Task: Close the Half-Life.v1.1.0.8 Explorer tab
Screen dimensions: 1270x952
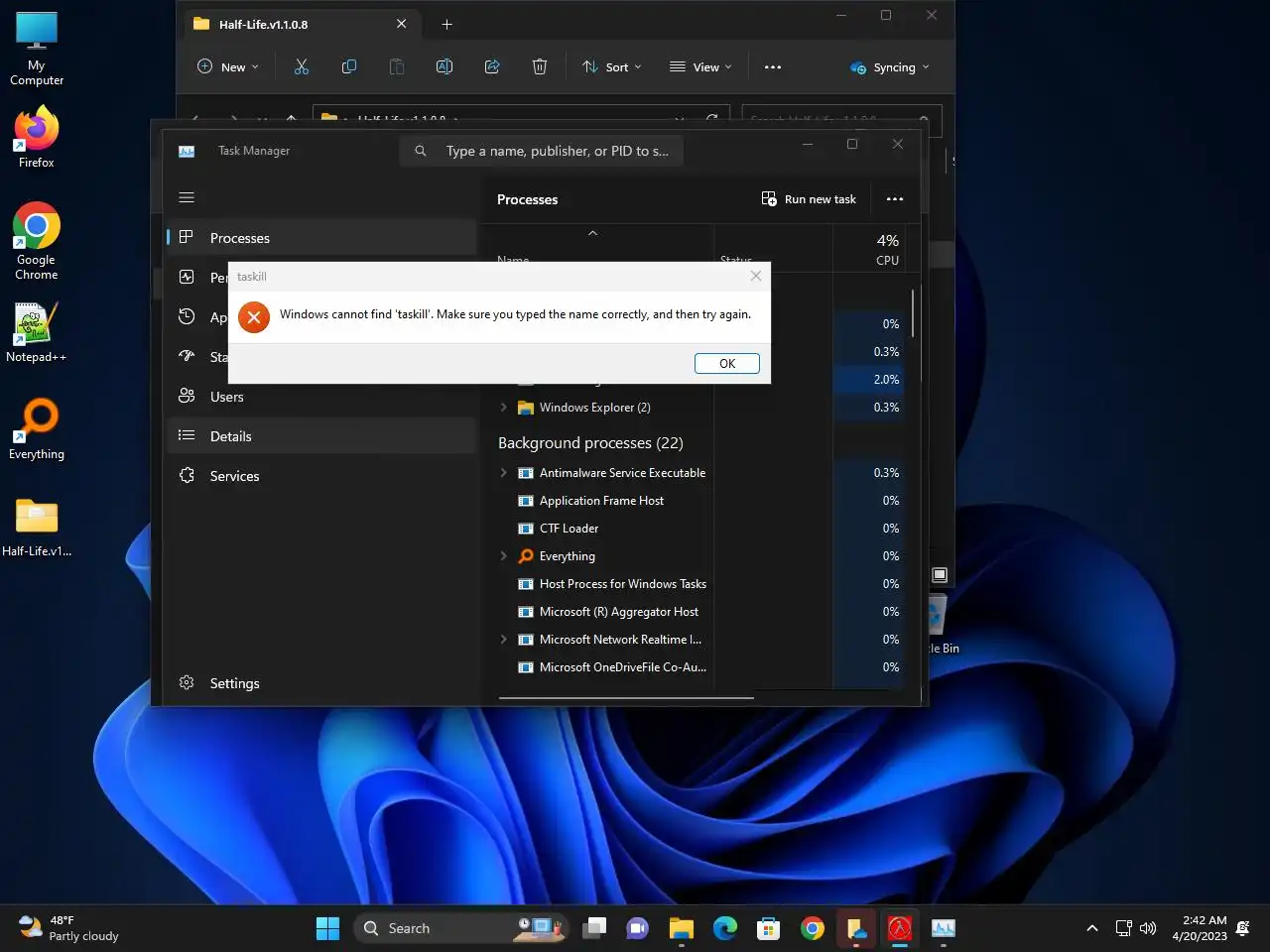Action: pyautogui.click(x=401, y=24)
